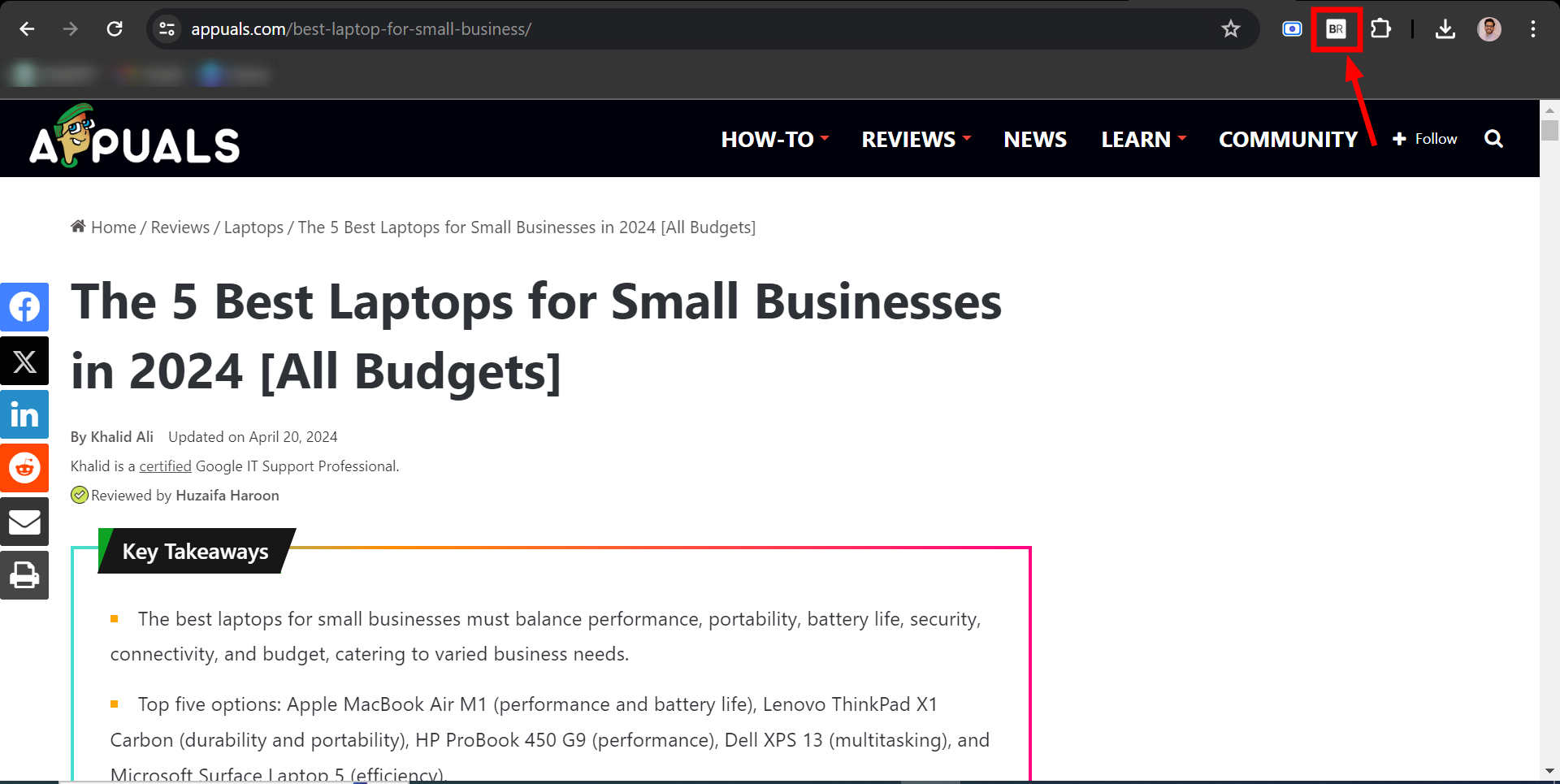Print the article using the printer icon
The width and height of the screenshot is (1560, 784).
[24, 575]
